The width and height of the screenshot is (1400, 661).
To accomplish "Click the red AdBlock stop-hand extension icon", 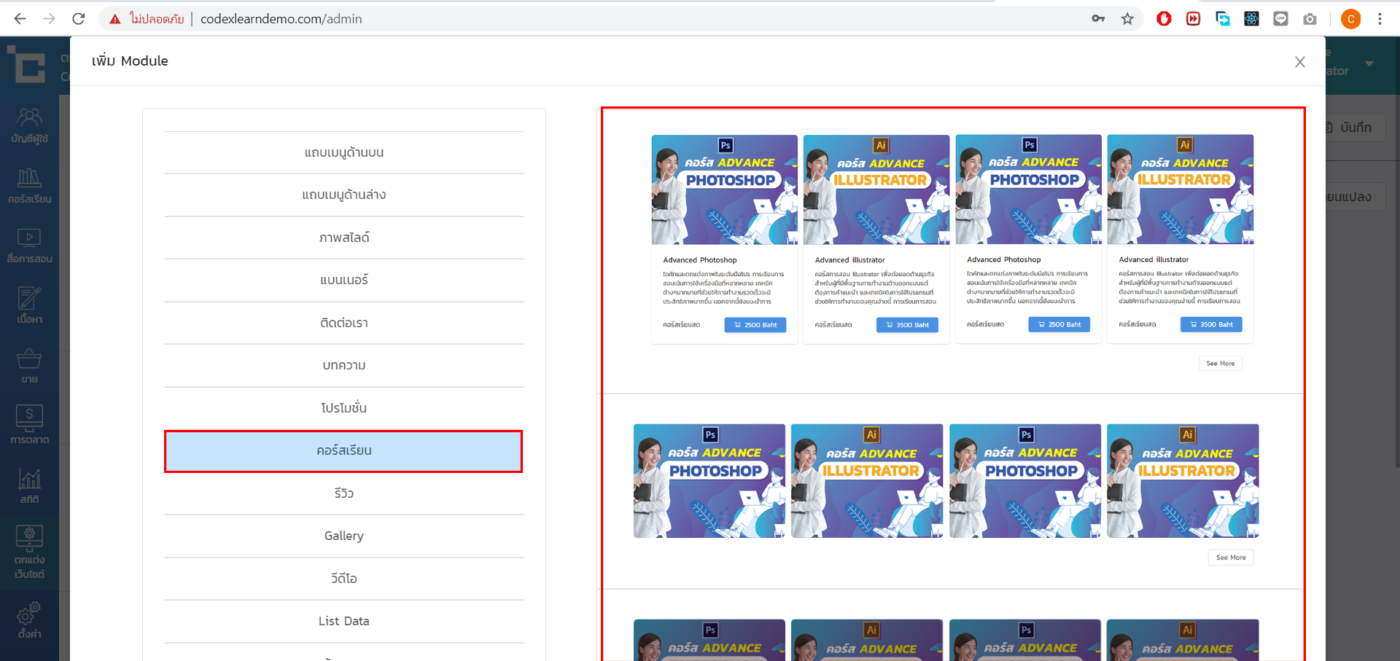I will pyautogui.click(x=1164, y=19).
